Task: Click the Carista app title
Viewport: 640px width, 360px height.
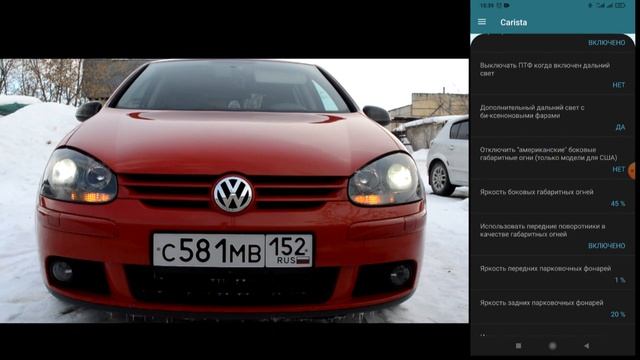Action: point(513,22)
